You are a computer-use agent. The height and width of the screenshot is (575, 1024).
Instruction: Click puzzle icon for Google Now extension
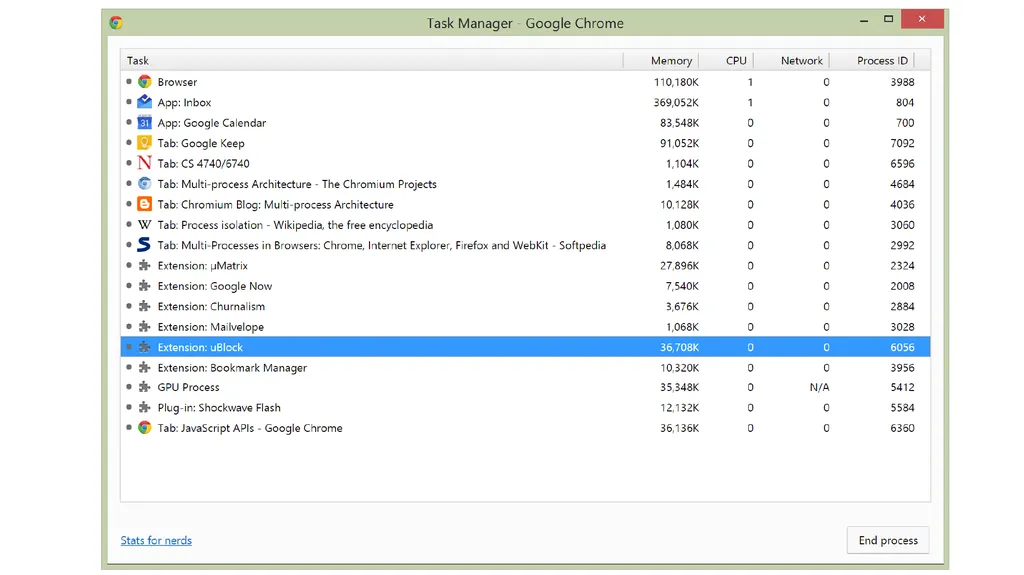pyautogui.click(x=144, y=286)
